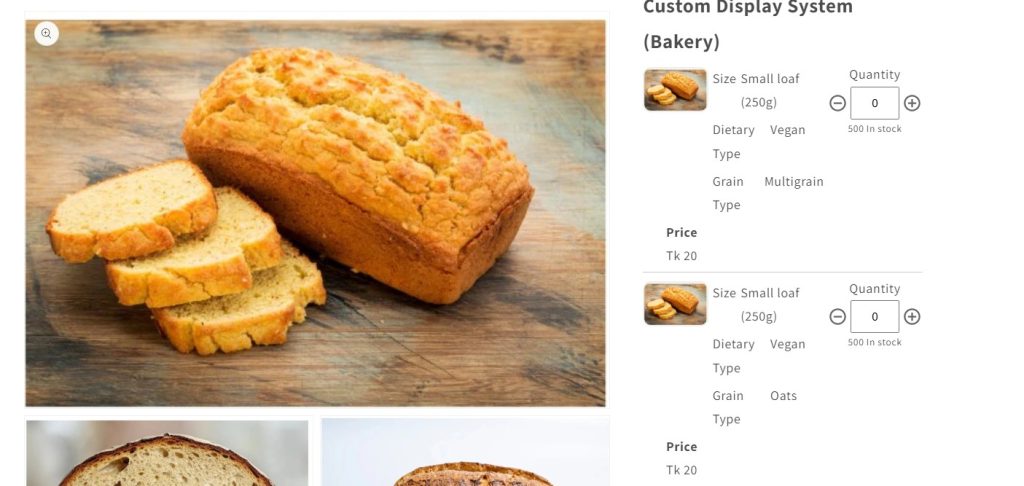Increase quantity for the Oats variant
The width and height of the screenshot is (1024, 486).
[x=912, y=317]
